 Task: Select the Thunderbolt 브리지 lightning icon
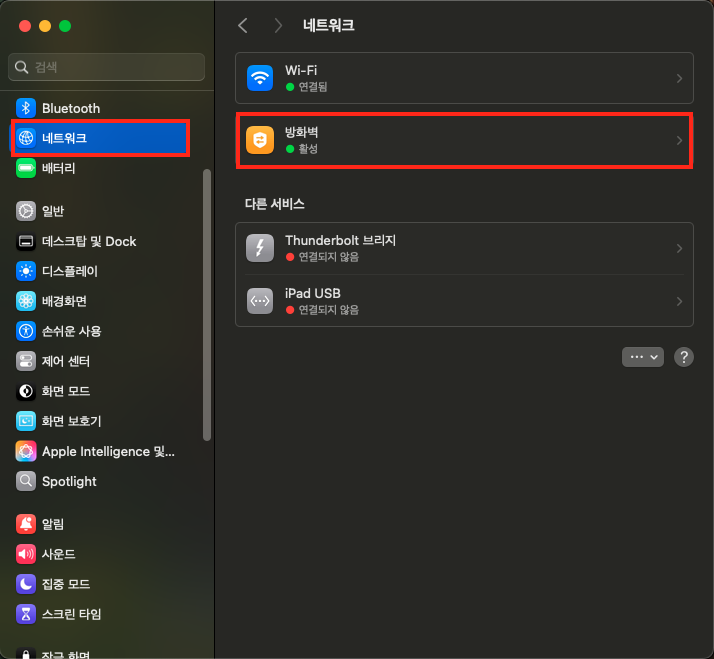pos(260,248)
